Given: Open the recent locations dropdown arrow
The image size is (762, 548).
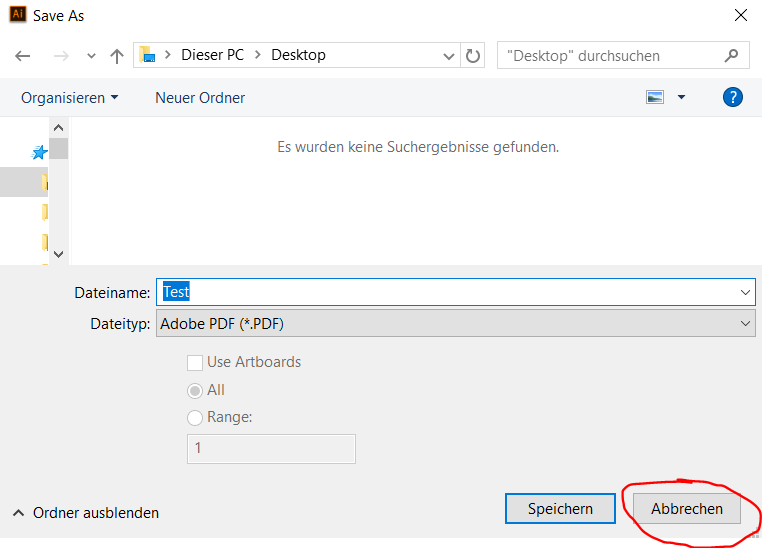Looking at the screenshot, I should [91, 56].
